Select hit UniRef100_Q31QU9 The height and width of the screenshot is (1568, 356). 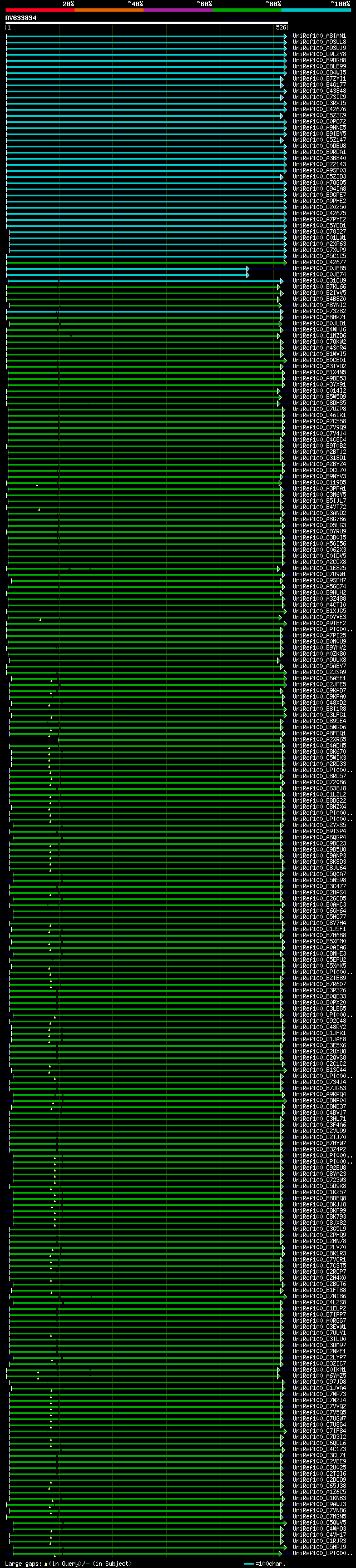[x=319, y=280]
